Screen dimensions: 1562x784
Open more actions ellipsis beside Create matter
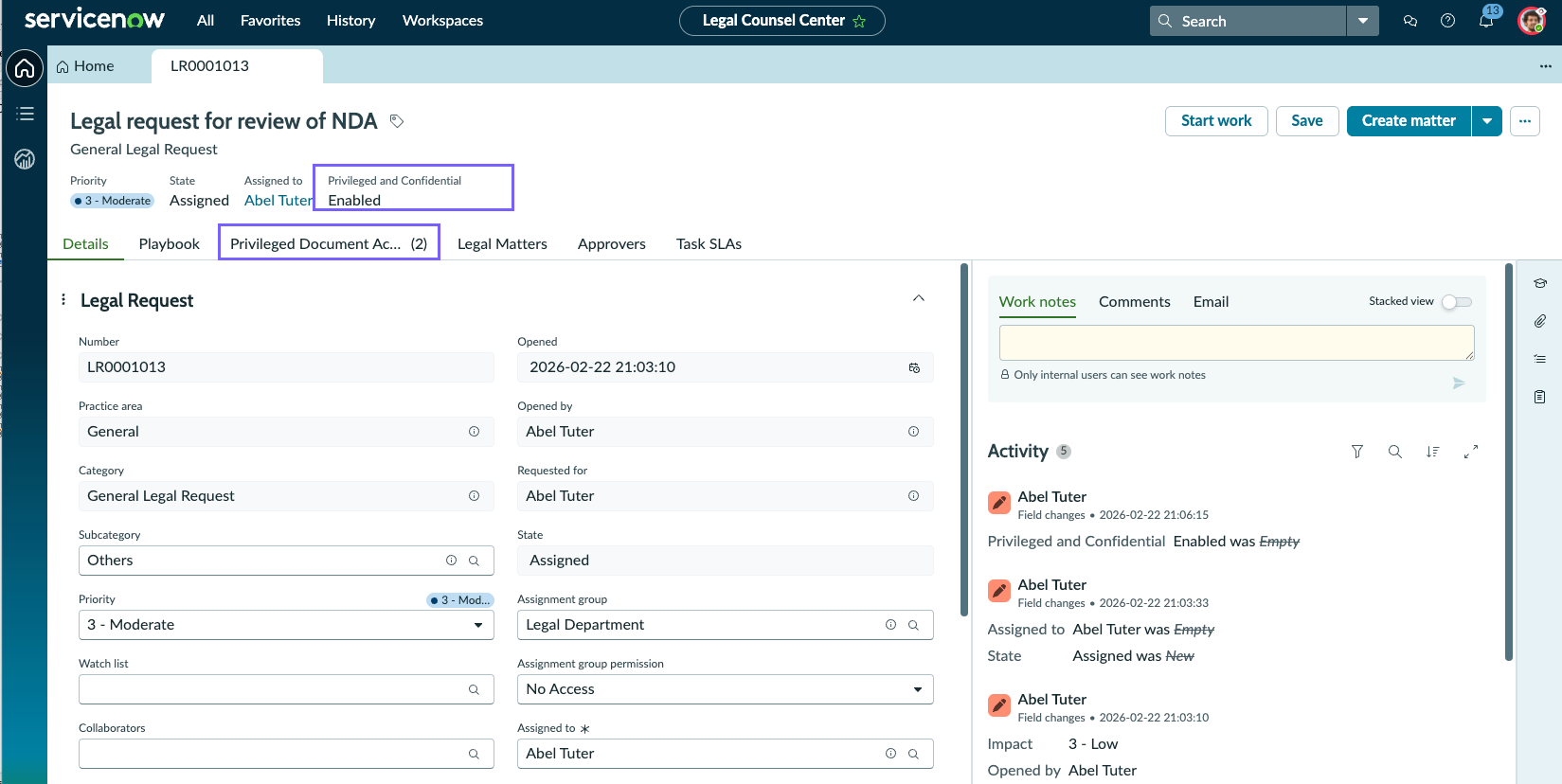(1525, 121)
